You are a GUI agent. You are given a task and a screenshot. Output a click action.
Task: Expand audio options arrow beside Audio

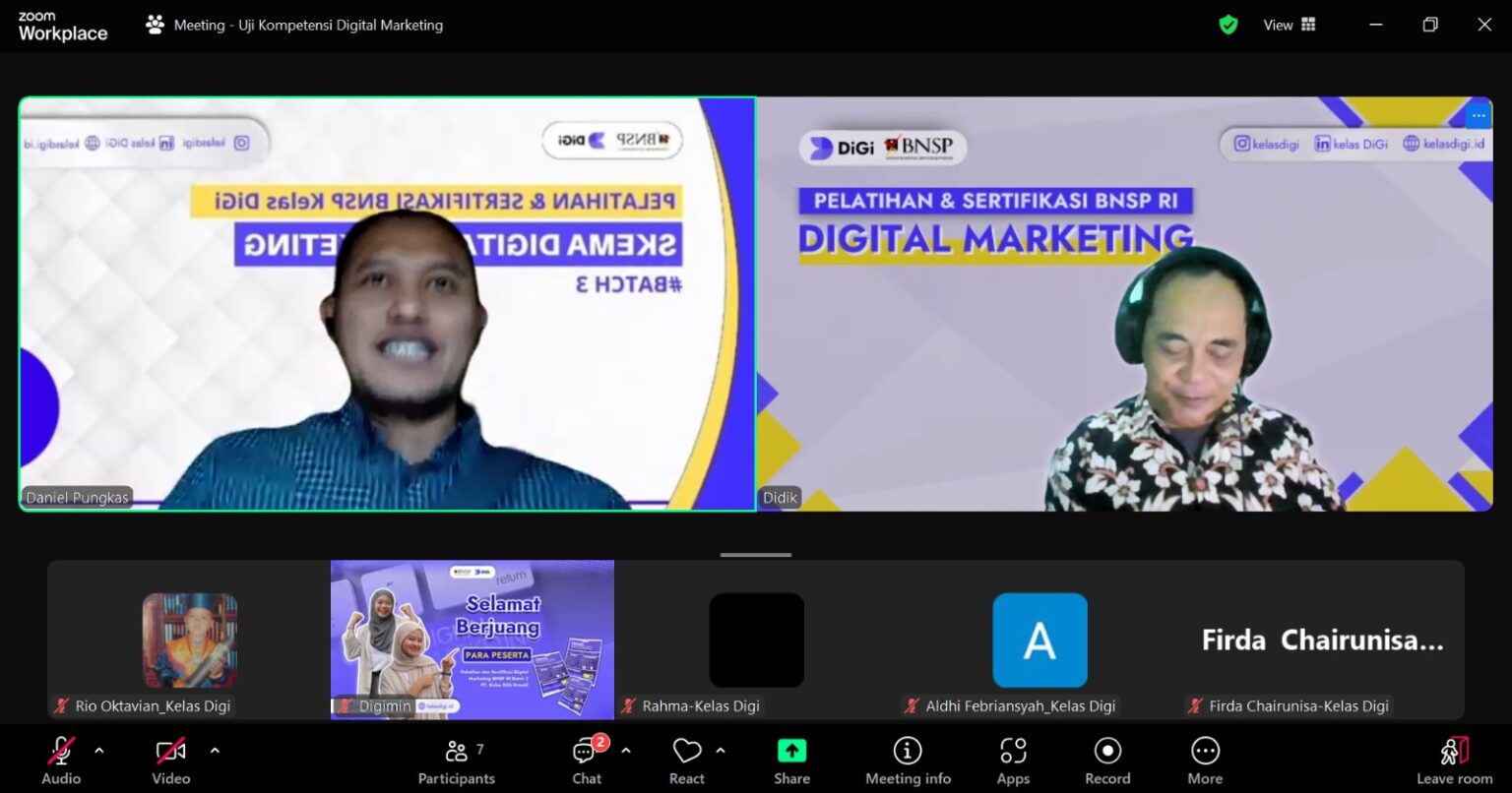(98, 751)
